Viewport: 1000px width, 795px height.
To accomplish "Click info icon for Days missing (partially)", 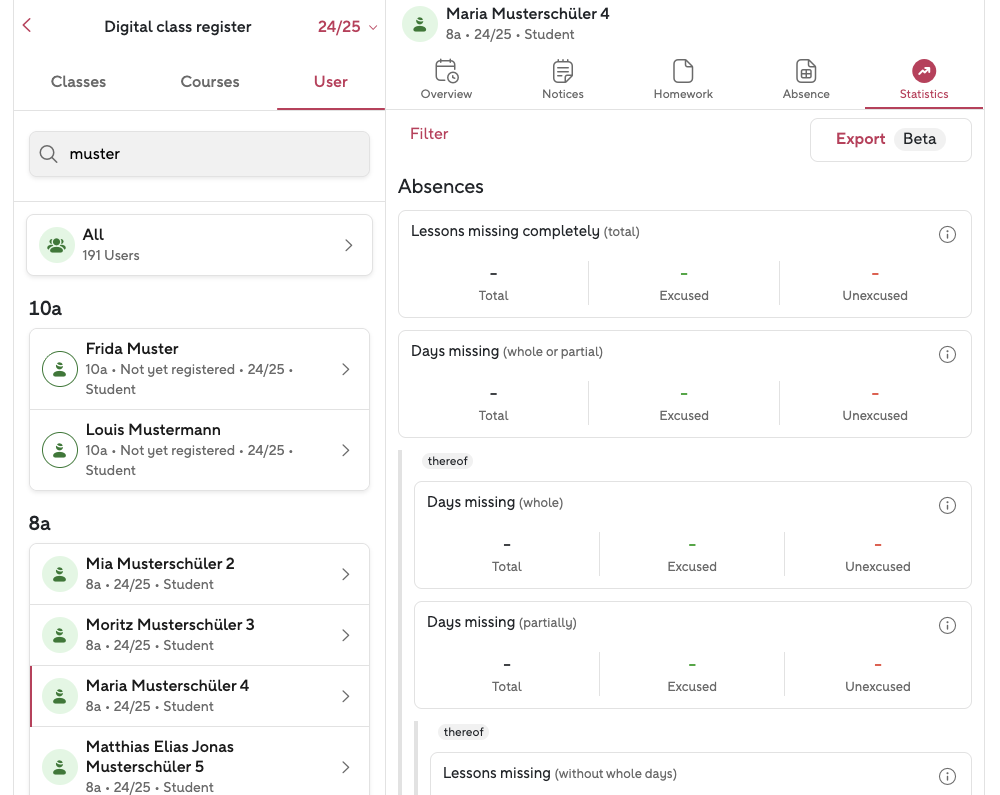I will [947, 625].
